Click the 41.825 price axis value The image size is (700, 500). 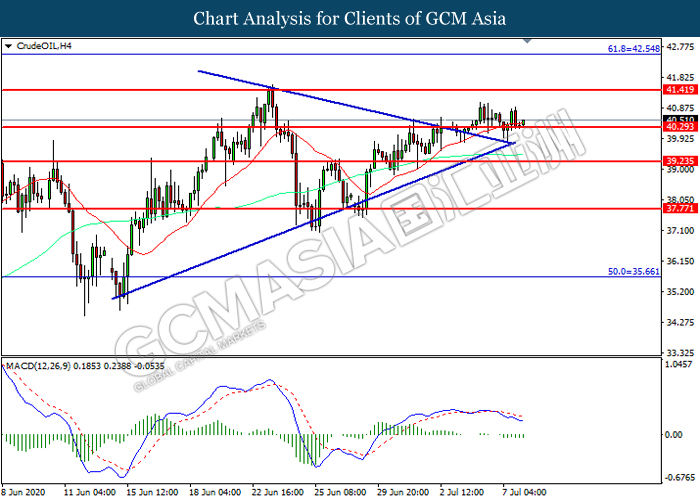click(680, 78)
